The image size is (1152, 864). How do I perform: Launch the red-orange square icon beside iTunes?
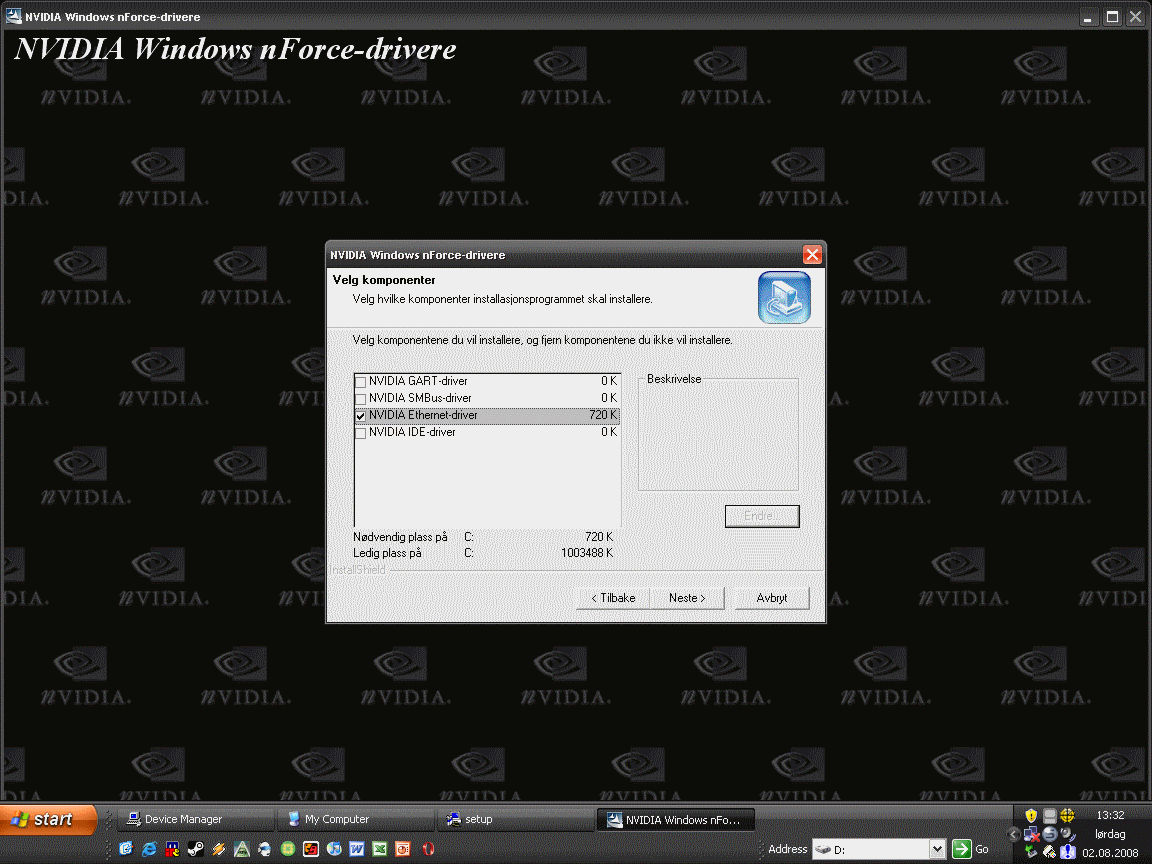point(310,849)
